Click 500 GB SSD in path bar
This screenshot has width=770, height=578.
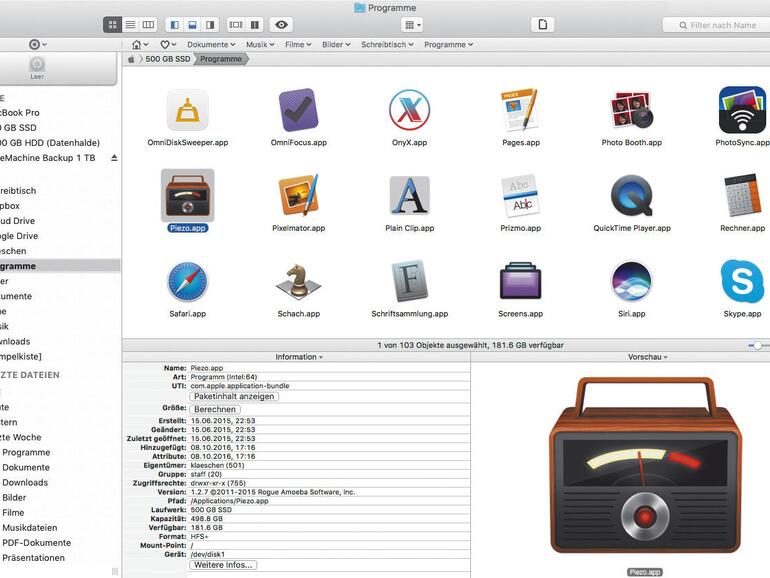tap(168, 60)
